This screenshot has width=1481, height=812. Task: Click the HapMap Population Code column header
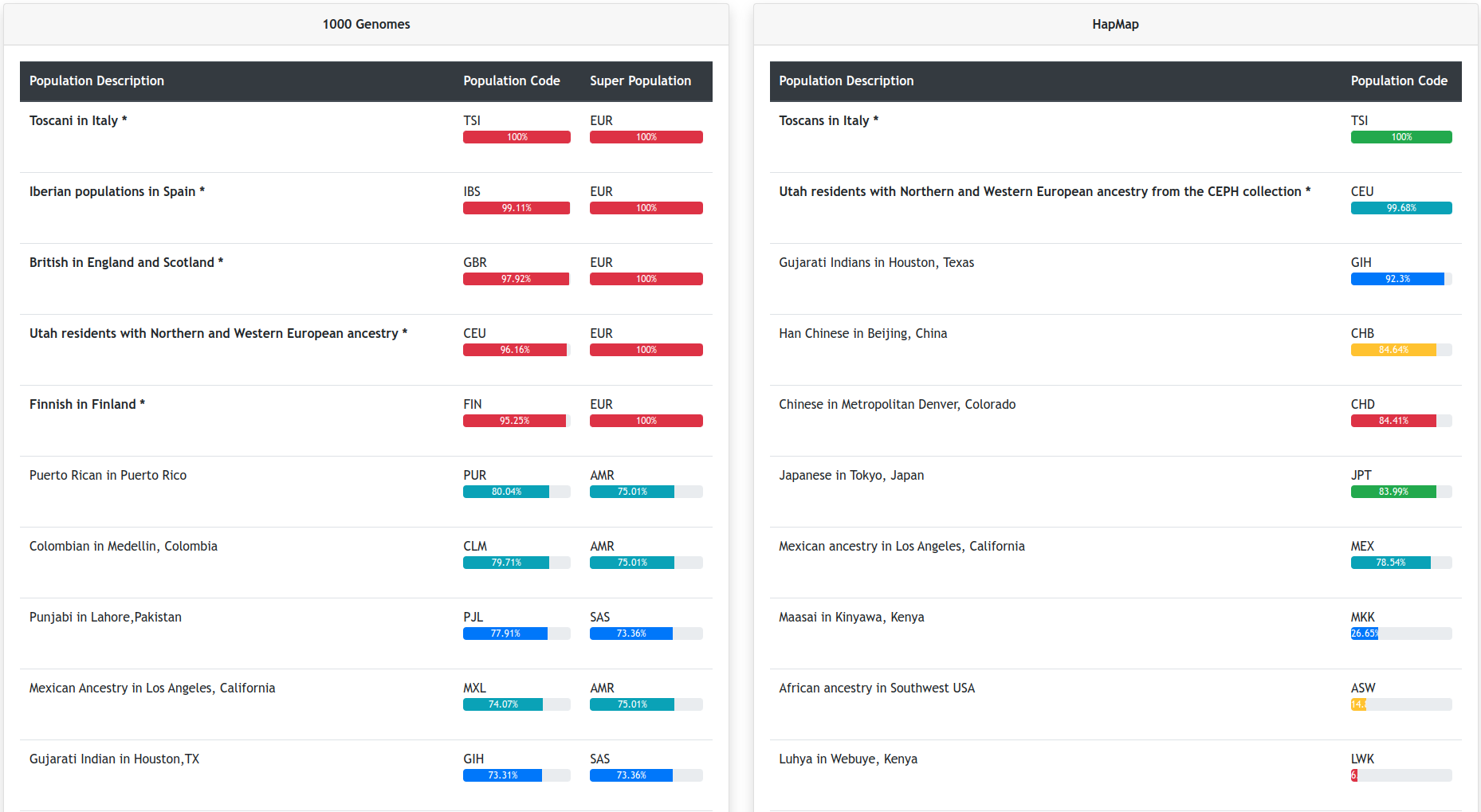(1398, 81)
